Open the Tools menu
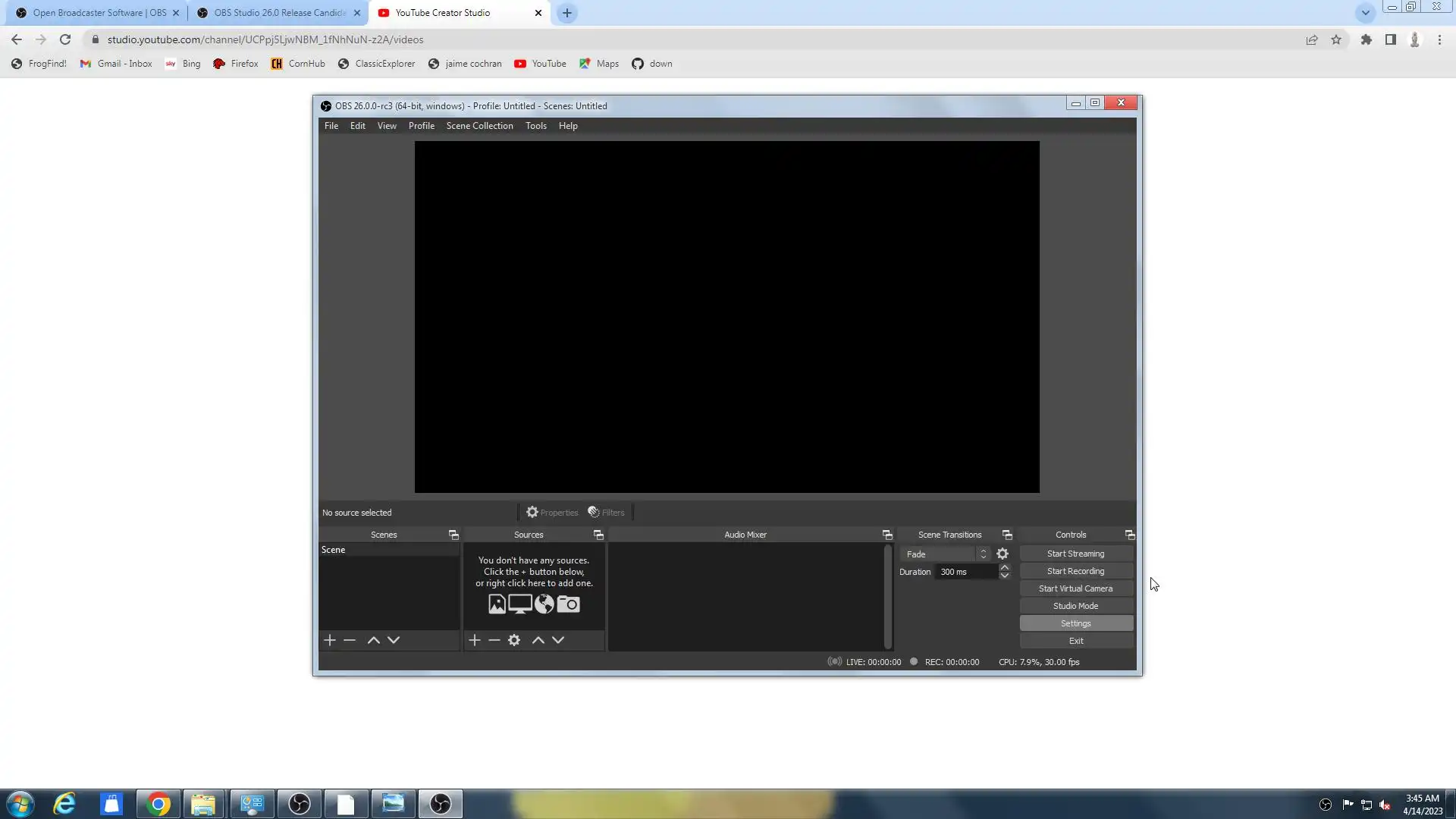The image size is (1456, 819). pyautogui.click(x=535, y=126)
